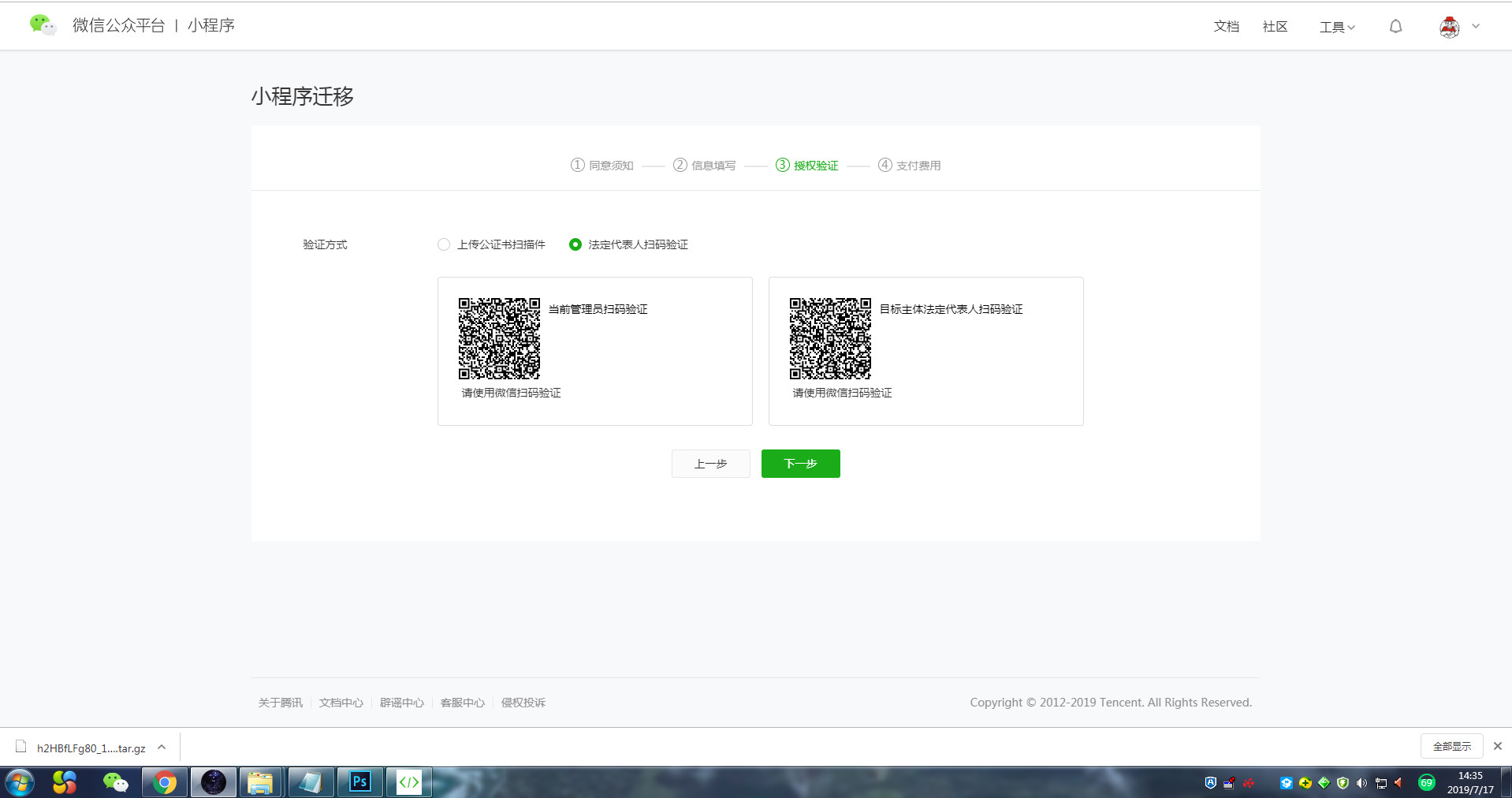Open File Explorer from the taskbar
The image size is (1512, 798).
click(260, 782)
